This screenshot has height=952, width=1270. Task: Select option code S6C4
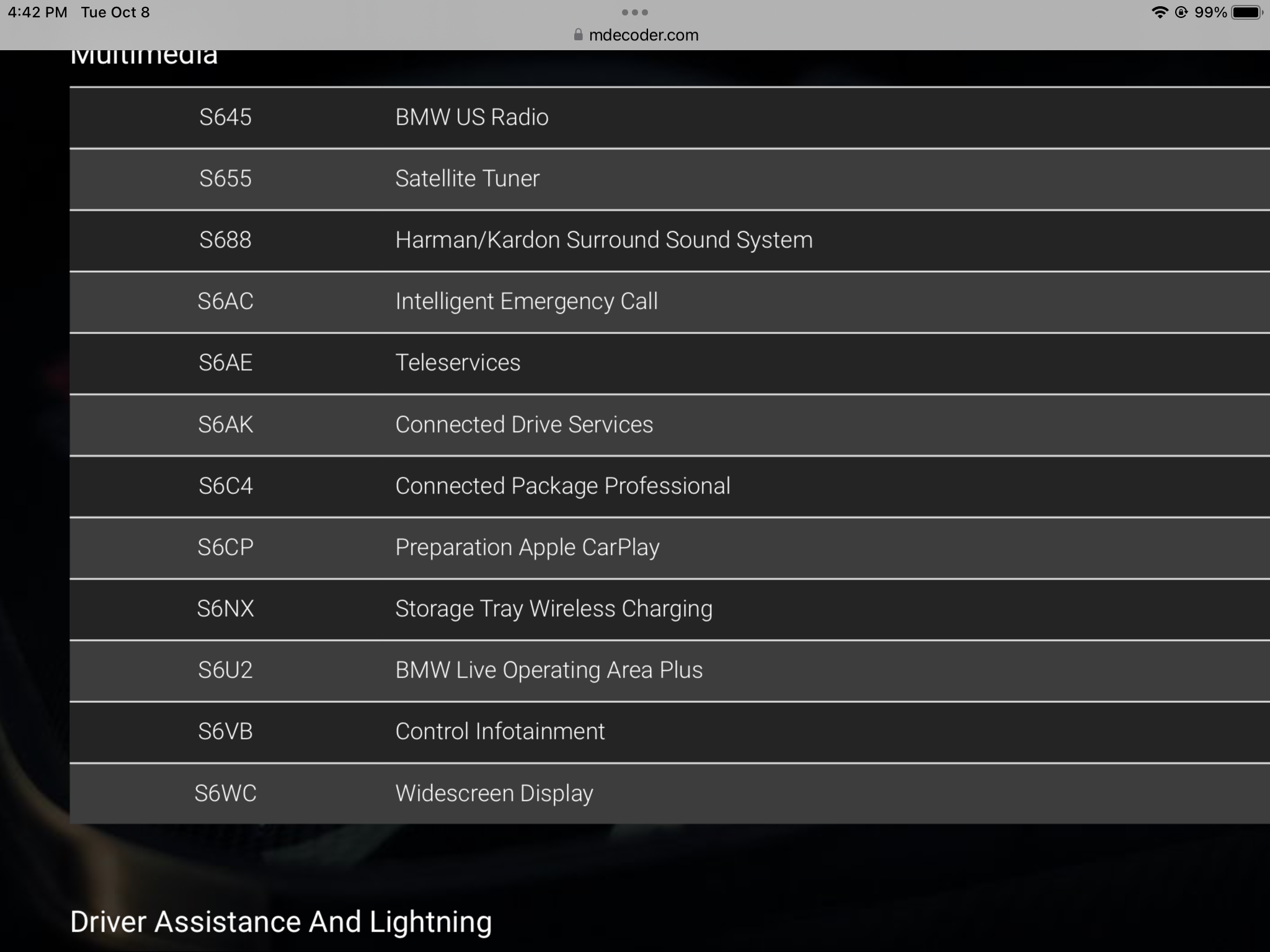click(x=225, y=486)
